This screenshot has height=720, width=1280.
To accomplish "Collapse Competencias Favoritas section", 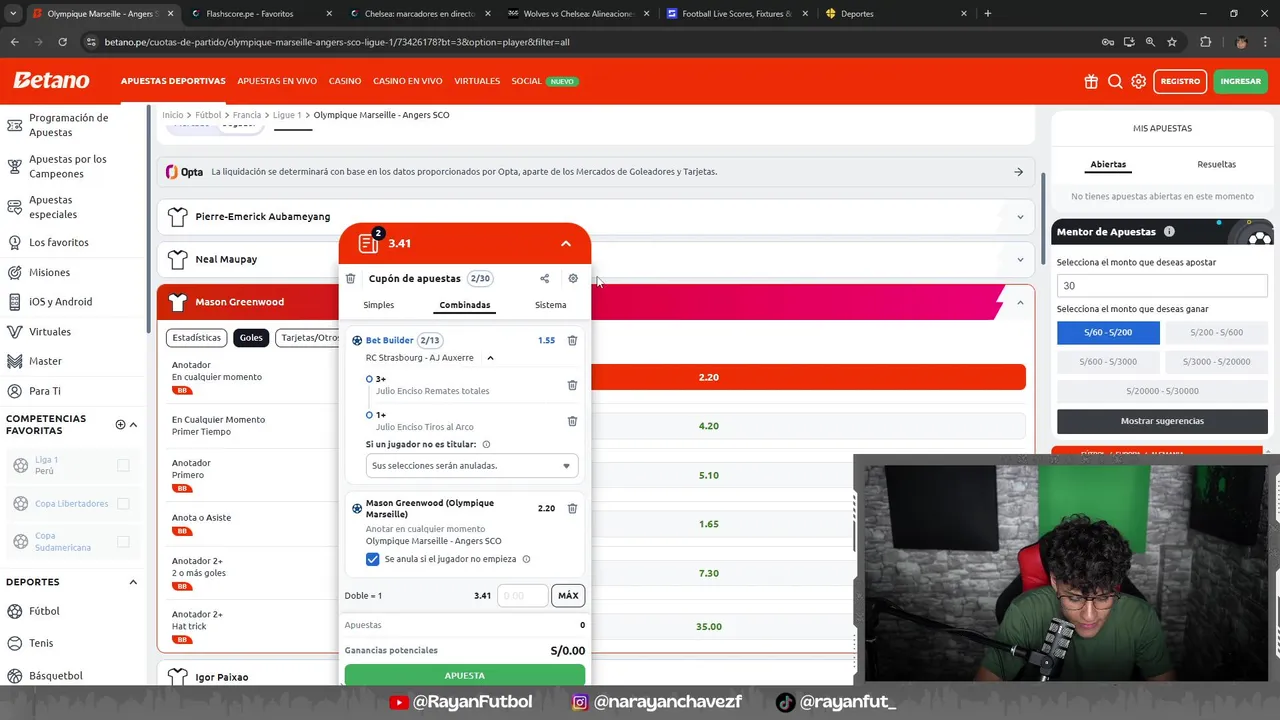I will click(133, 425).
